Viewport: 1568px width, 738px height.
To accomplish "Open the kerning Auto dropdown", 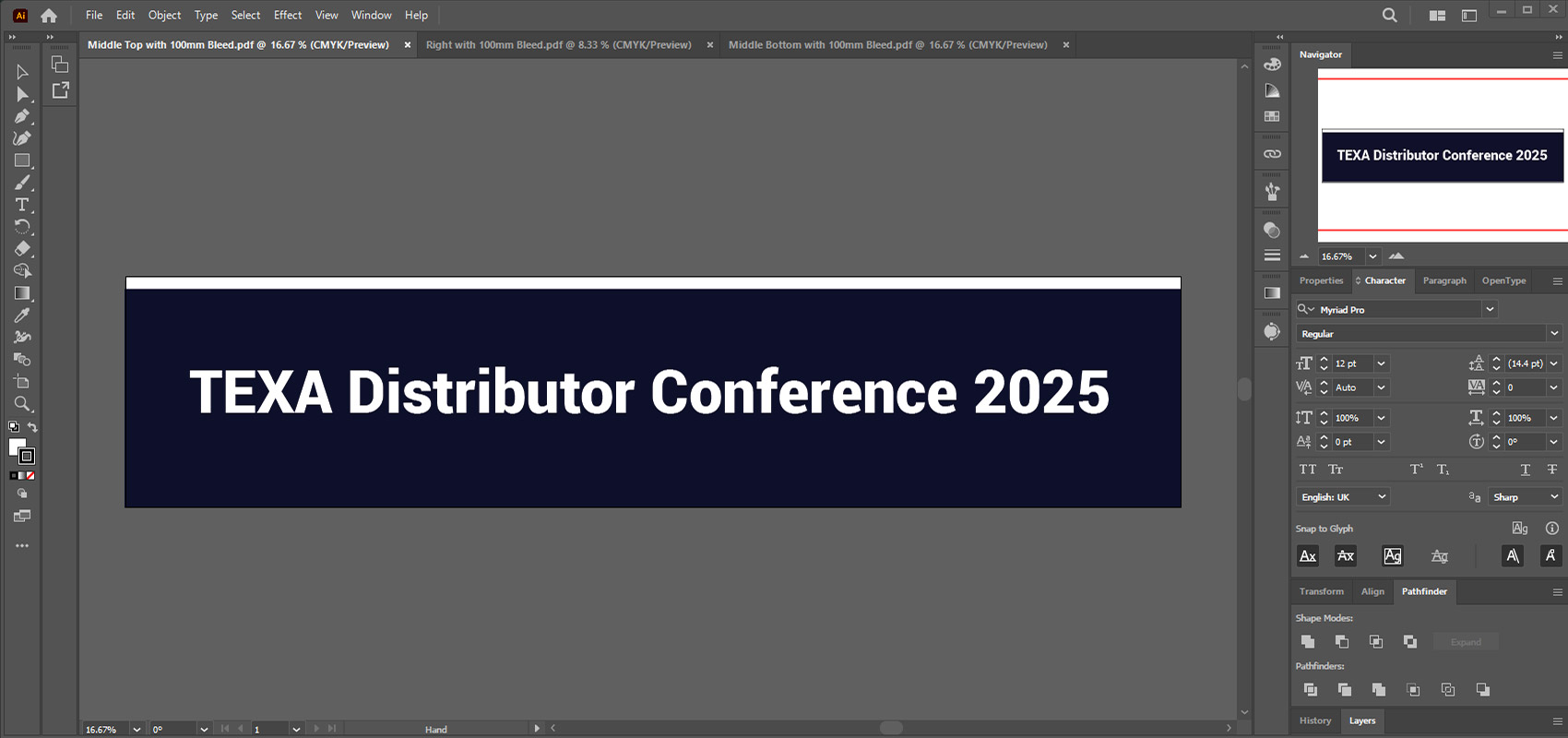I will click(x=1381, y=387).
